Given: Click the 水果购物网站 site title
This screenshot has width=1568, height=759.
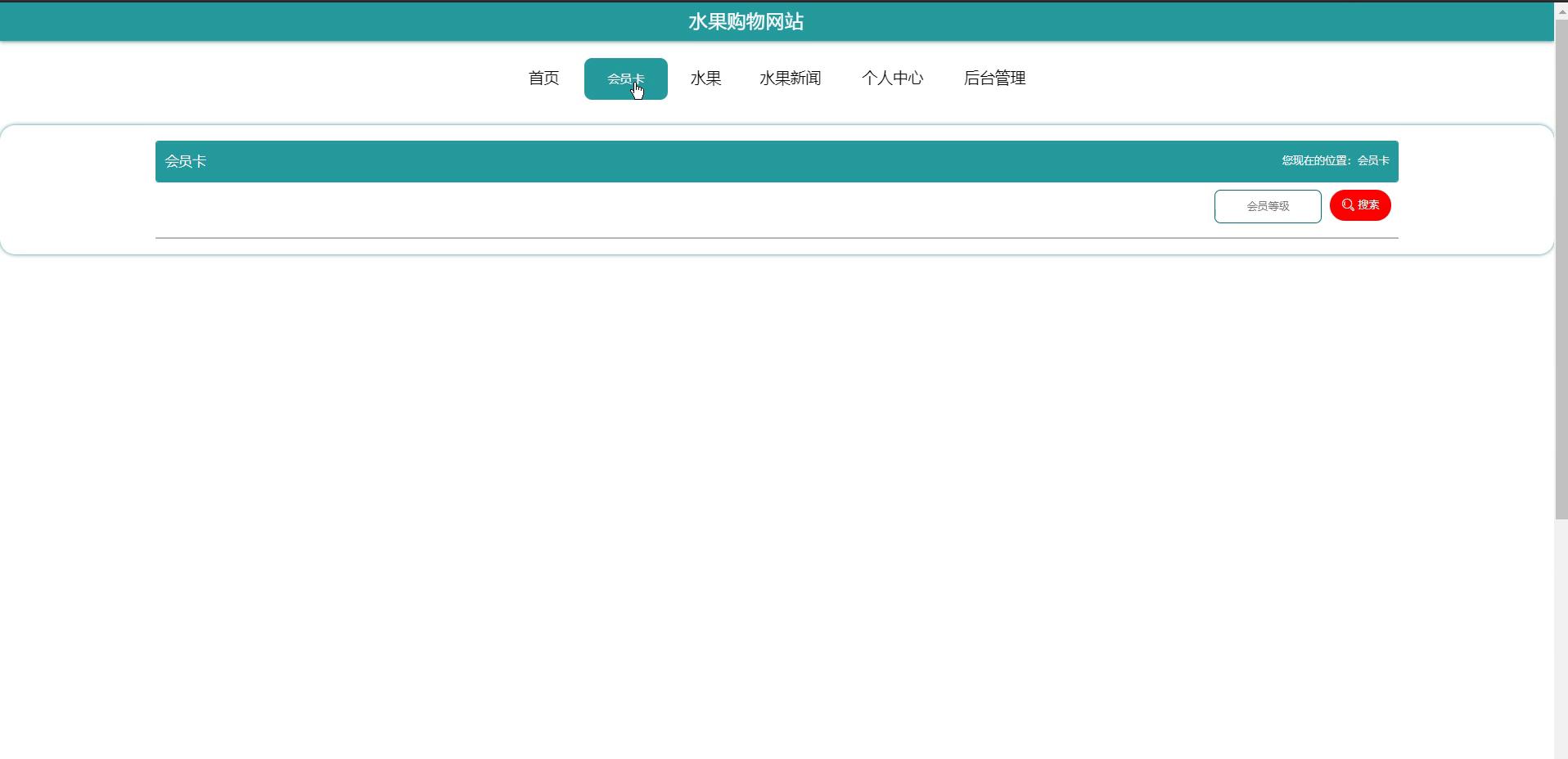Looking at the screenshot, I should point(746,22).
